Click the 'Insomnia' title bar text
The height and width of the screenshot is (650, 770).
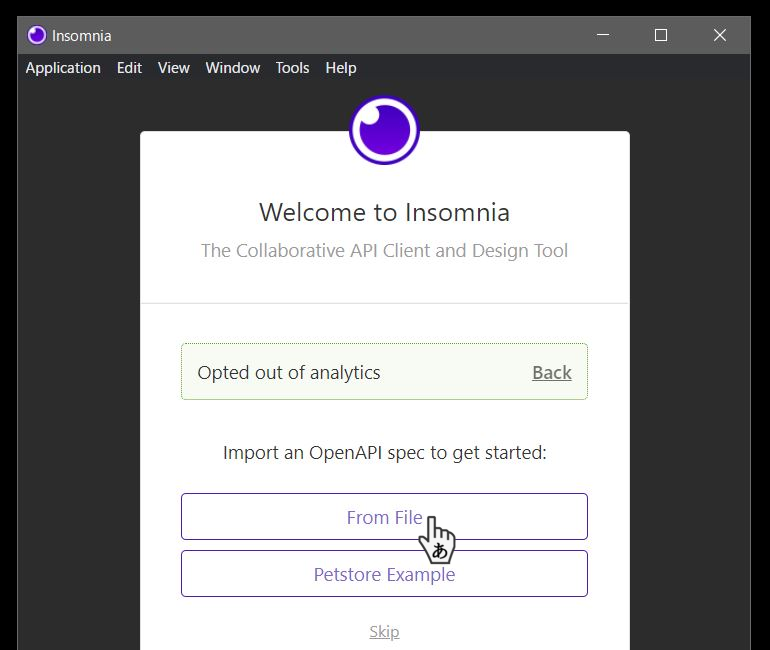[82, 36]
